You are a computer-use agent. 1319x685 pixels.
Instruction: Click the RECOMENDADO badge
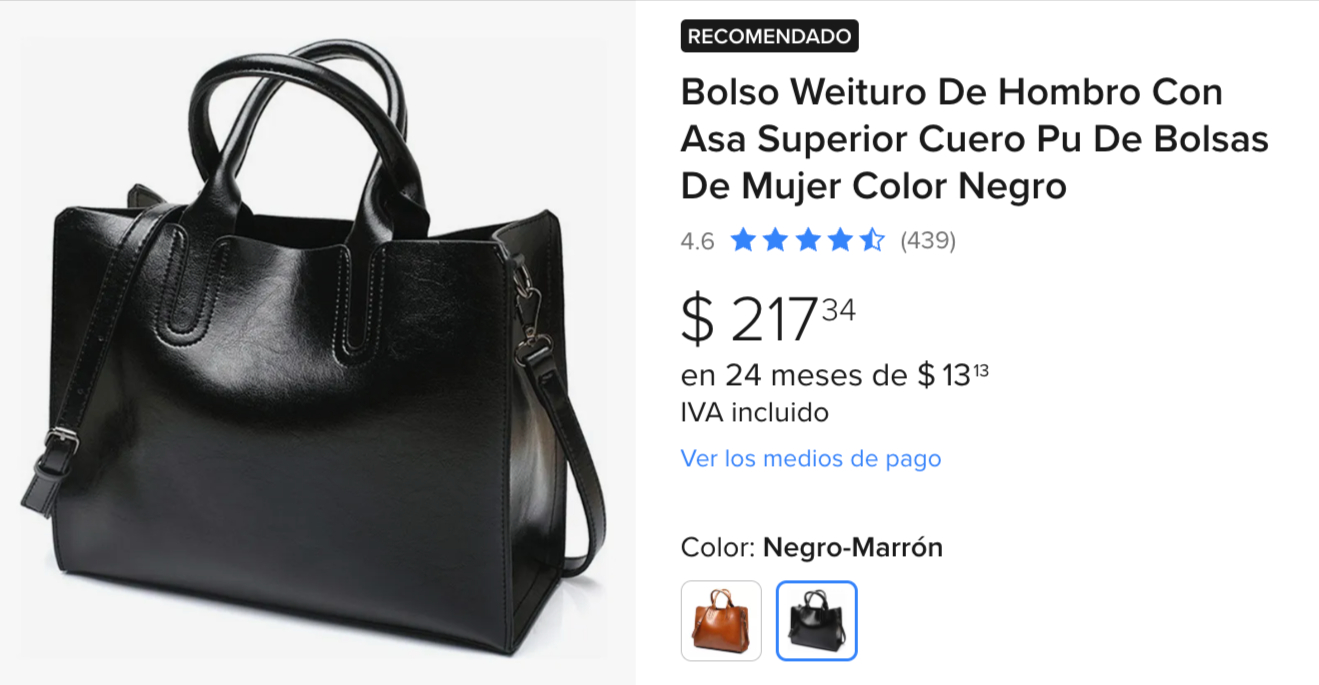point(770,37)
